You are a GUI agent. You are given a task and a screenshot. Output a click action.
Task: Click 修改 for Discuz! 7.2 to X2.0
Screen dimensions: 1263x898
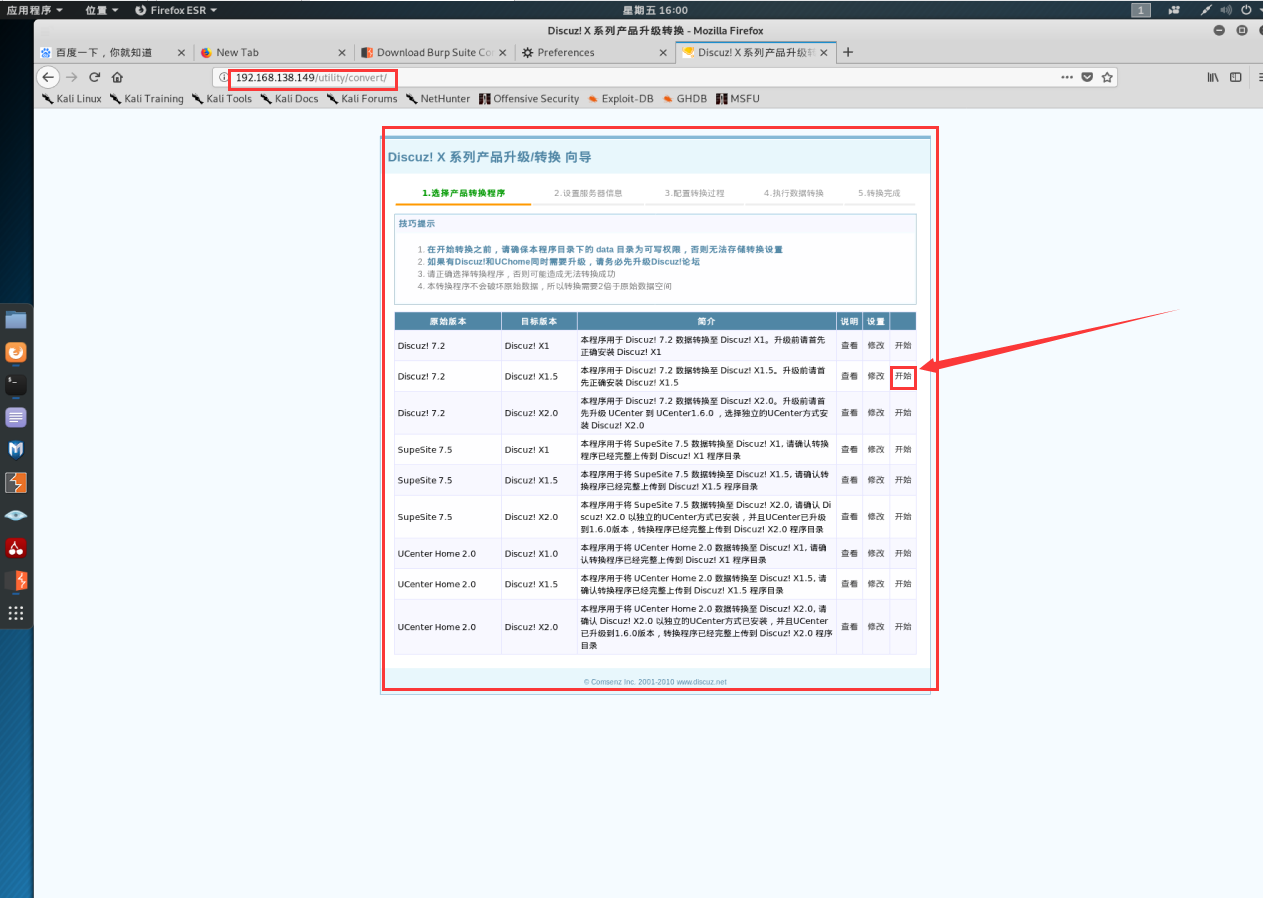(876, 412)
